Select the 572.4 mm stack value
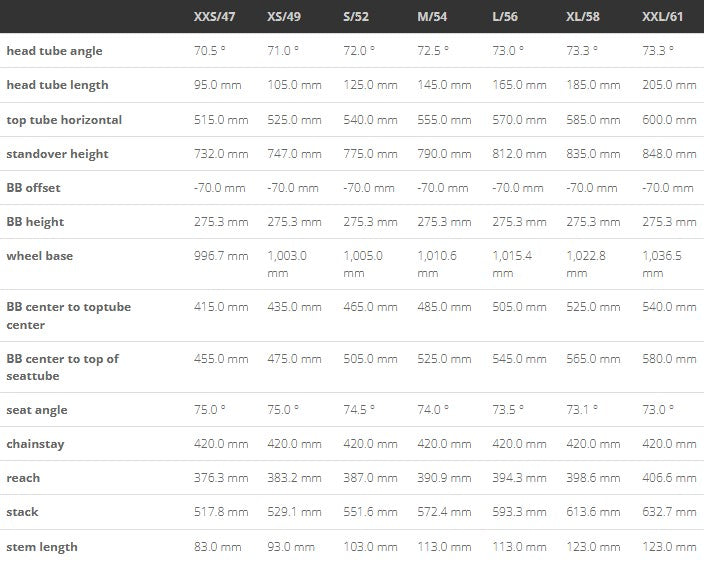Viewport: 704px width, 563px height. pos(444,512)
